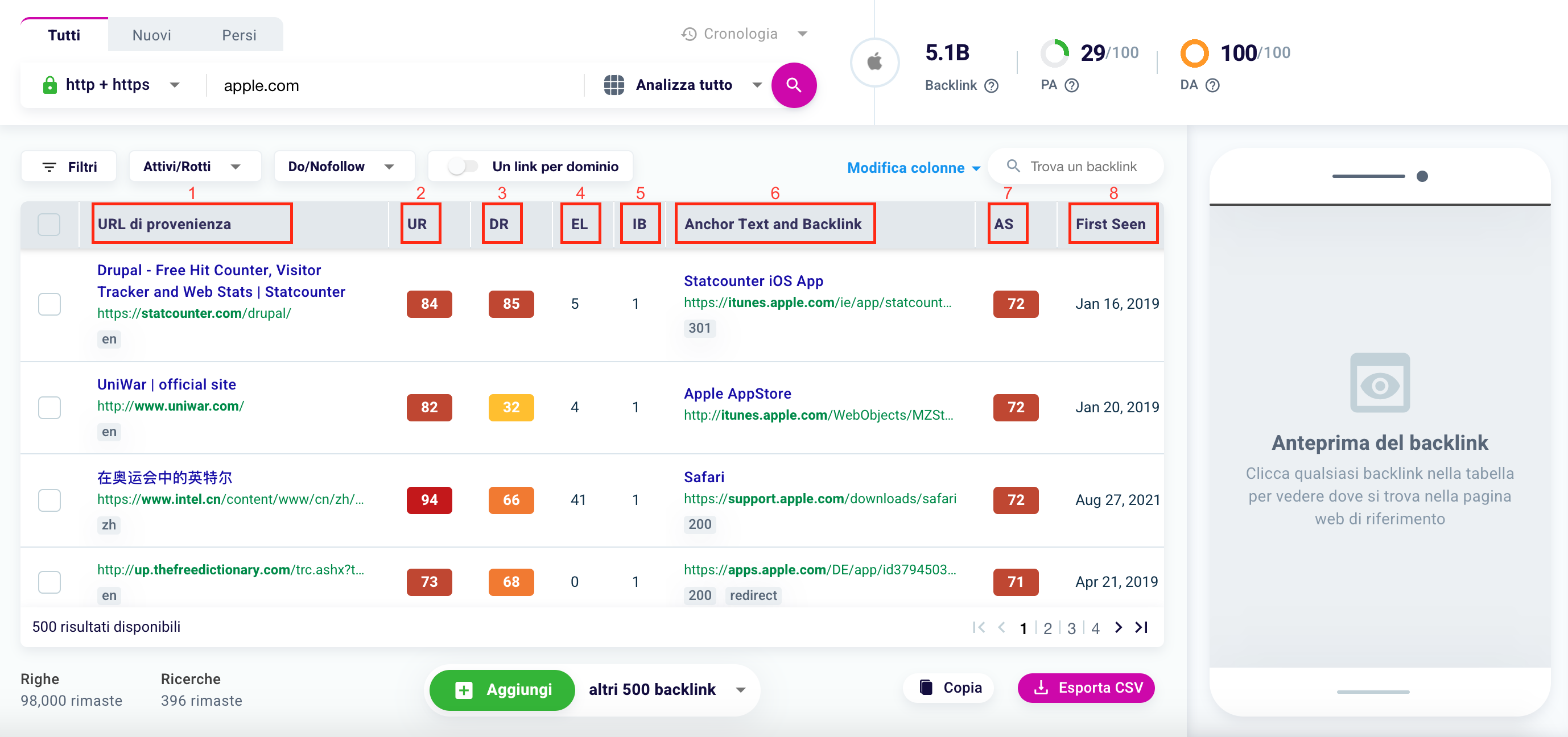Click the Analizza tutto grid icon
Image resolution: width=1568 pixels, height=737 pixels.
tap(613, 85)
